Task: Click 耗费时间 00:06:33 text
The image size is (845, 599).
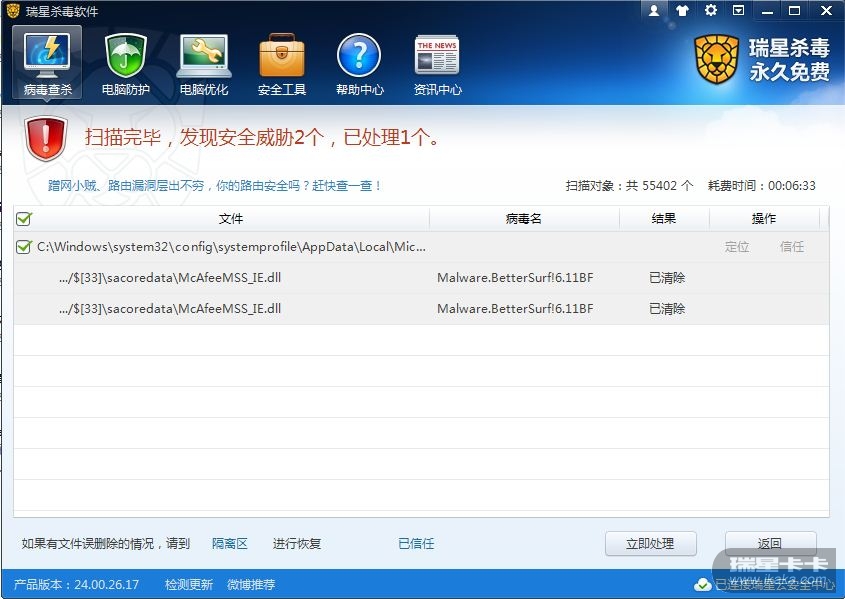Action: tap(761, 186)
